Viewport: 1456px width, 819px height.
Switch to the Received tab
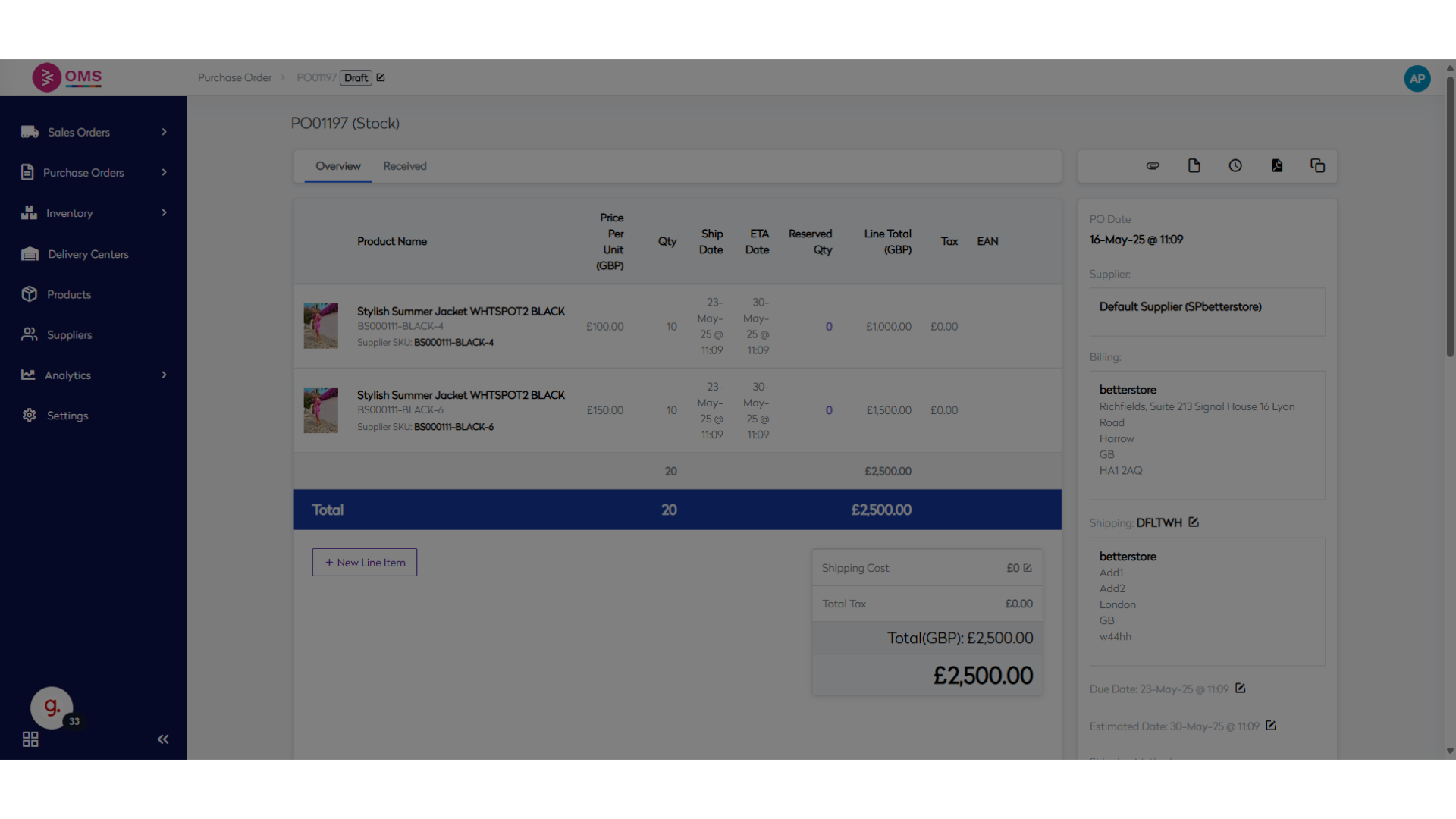[405, 166]
